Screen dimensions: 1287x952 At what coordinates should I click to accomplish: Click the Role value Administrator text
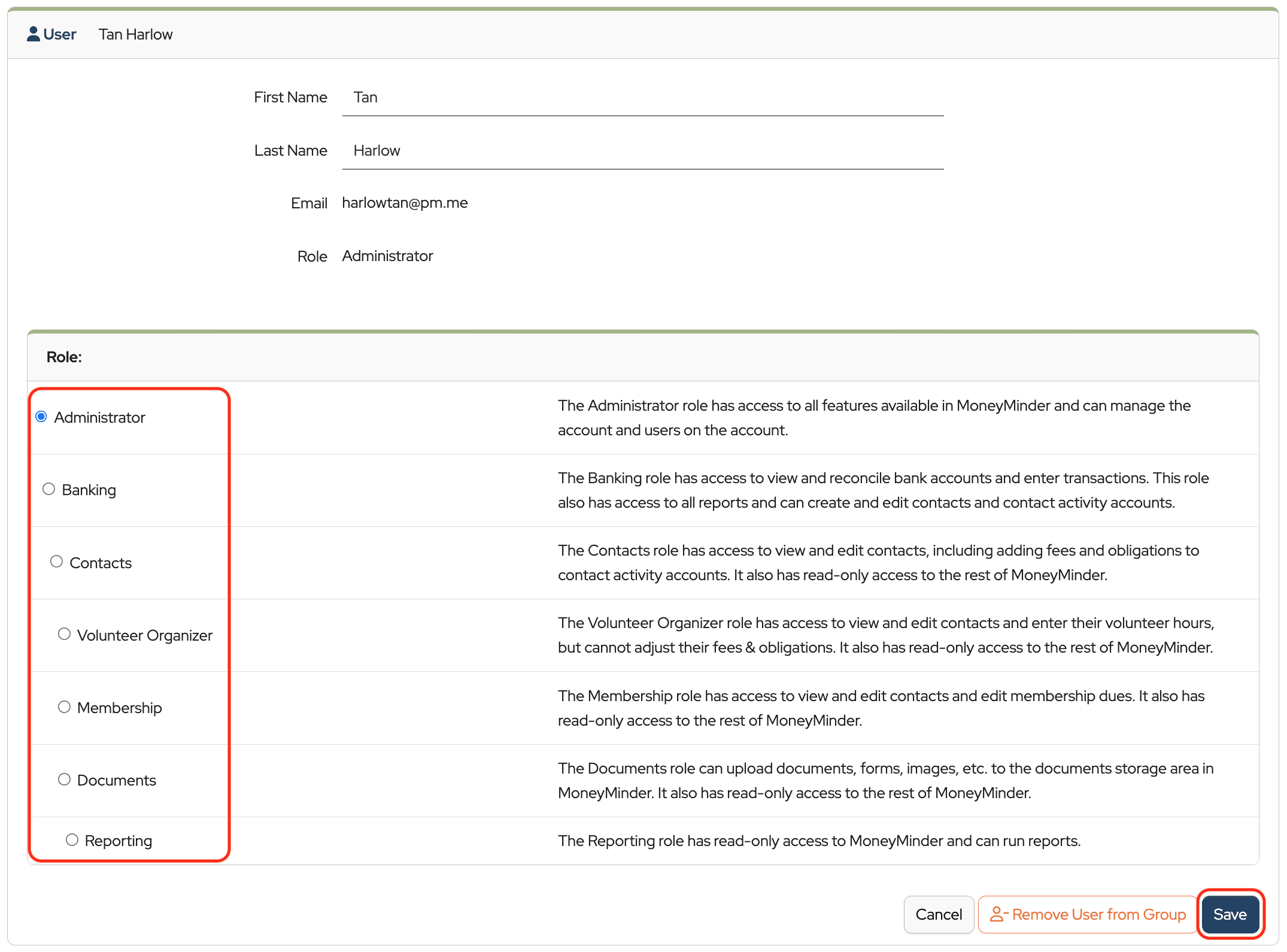388,256
